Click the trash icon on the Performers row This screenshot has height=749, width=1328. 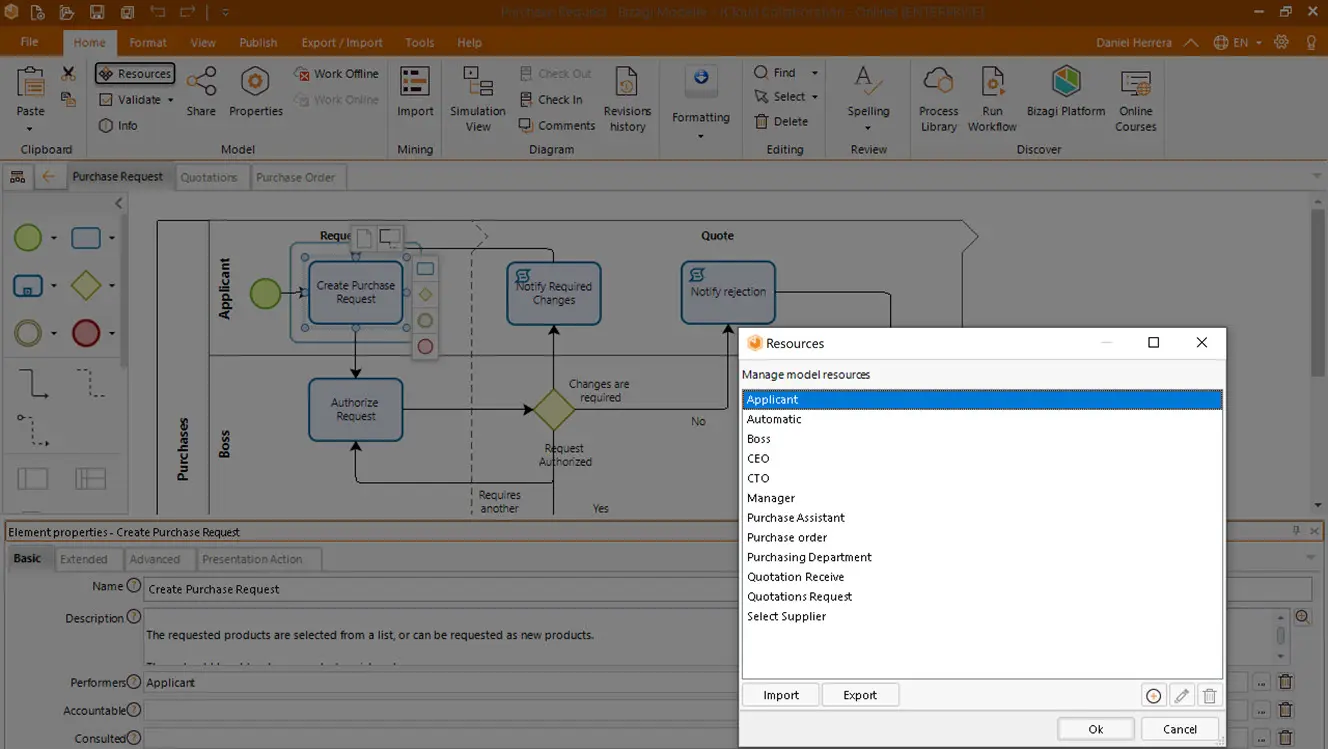click(x=1286, y=682)
